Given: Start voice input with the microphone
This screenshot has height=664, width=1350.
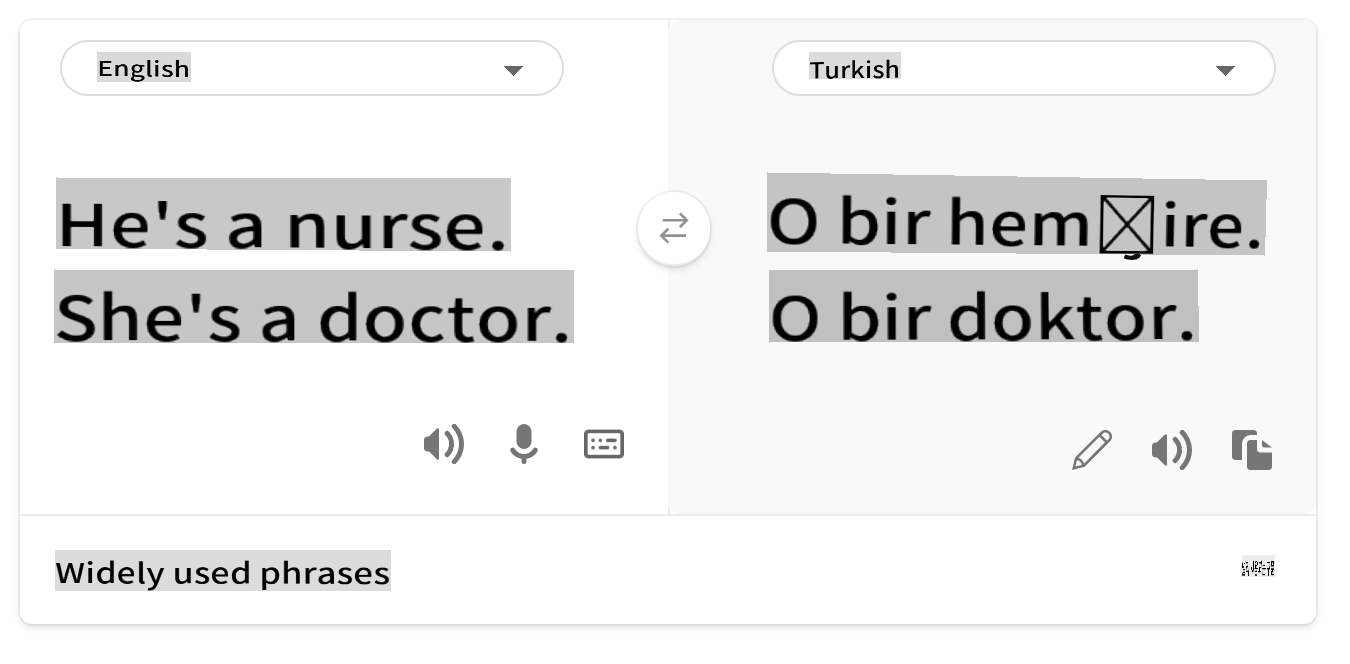Looking at the screenshot, I should click(523, 444).
